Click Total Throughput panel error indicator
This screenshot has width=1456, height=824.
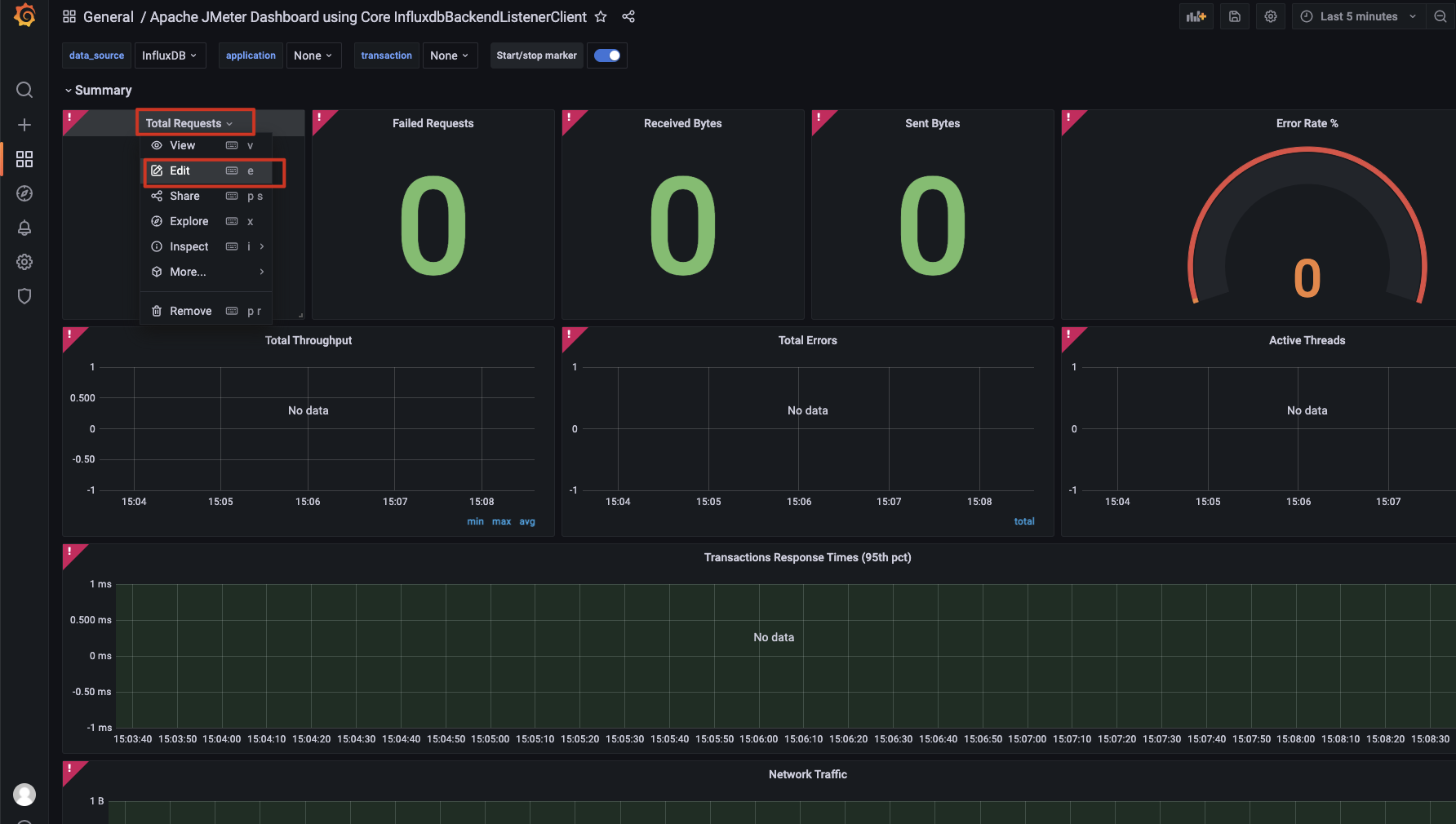point(70,334)
